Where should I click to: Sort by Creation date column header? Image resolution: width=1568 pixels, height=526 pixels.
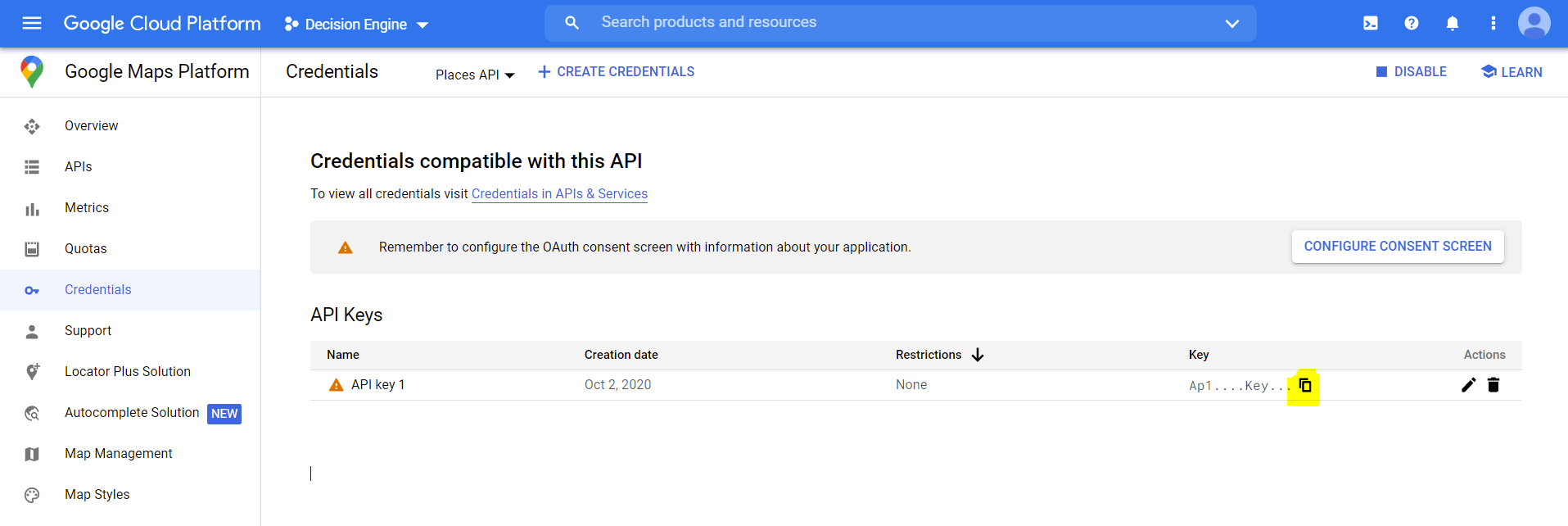pos(621,355)
